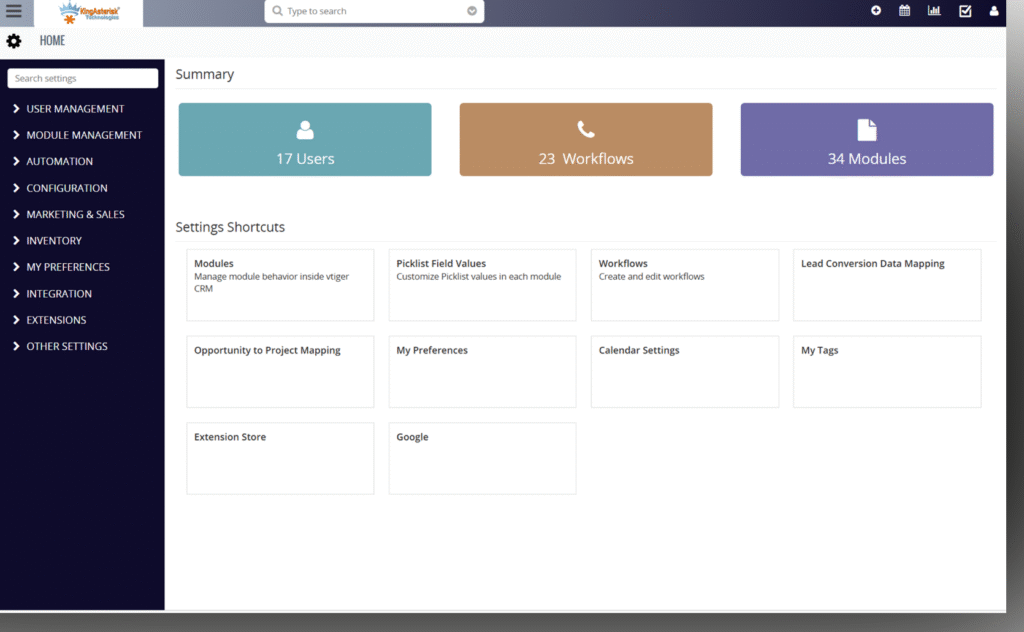Open the Extension Store shortcut
This screenshot has height=632, width=1024.
tap(280, 458)
